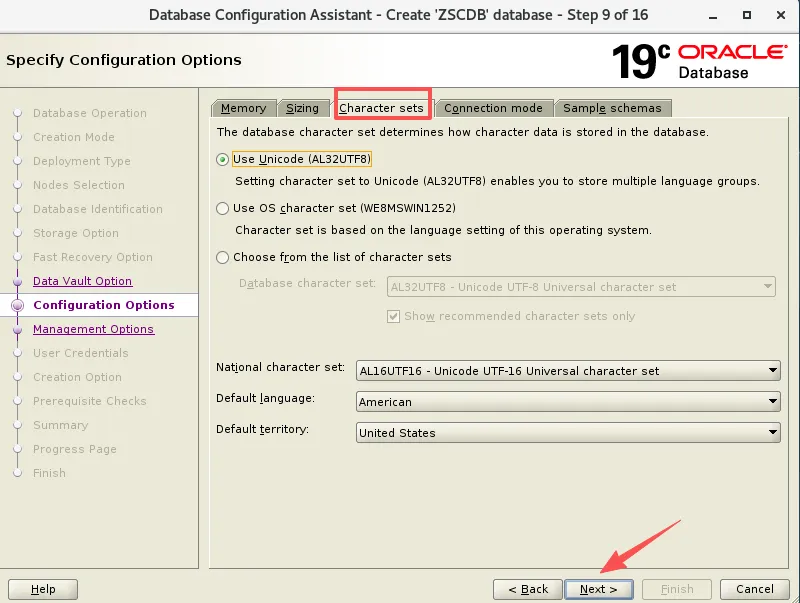Cancel the database creation wizard

[x=755, y=589]
